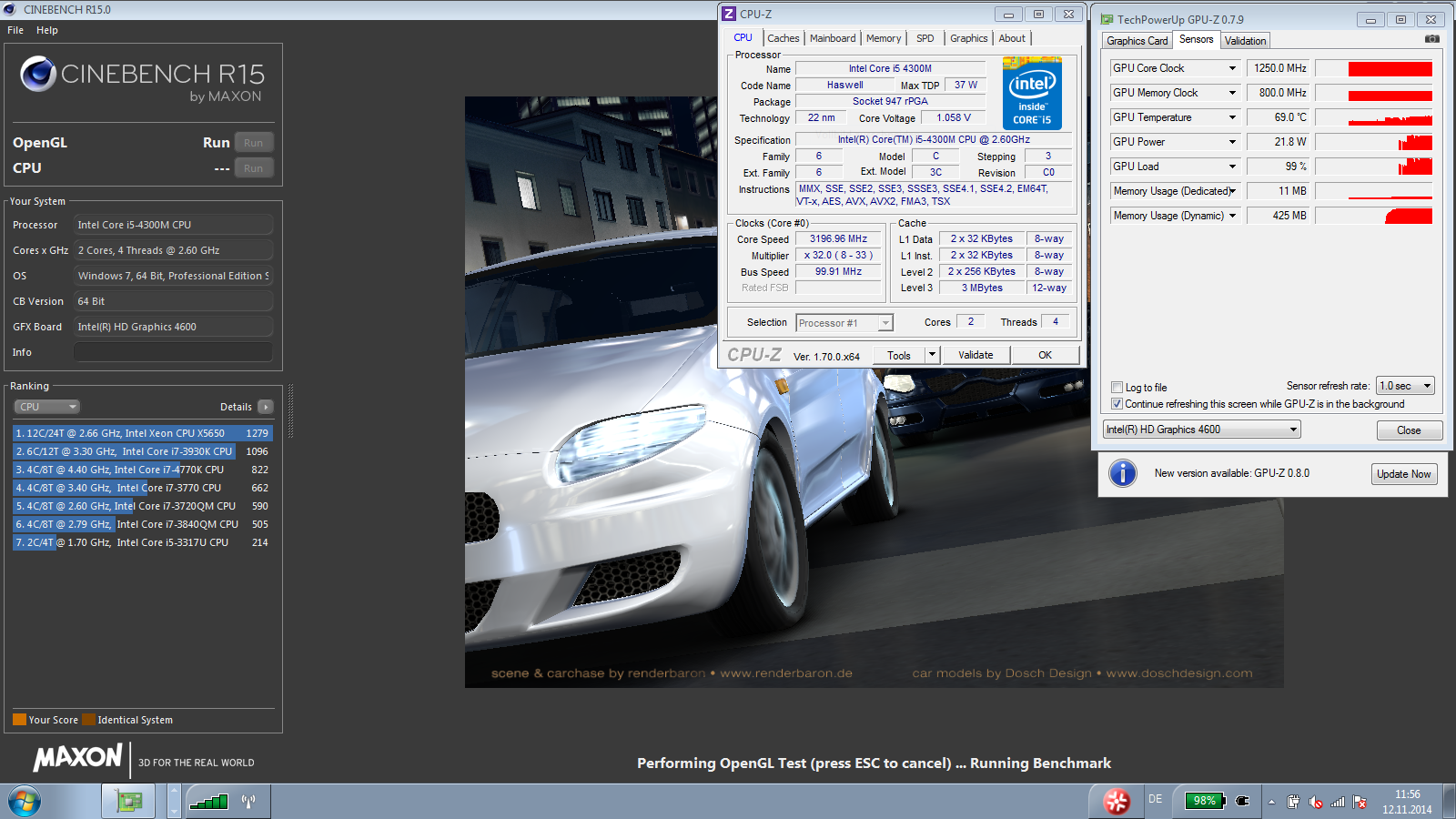The width and height of the screenshot is (1456, 819).
Task: Open the CPU ranking type dropdown
Action: [46, 407]
